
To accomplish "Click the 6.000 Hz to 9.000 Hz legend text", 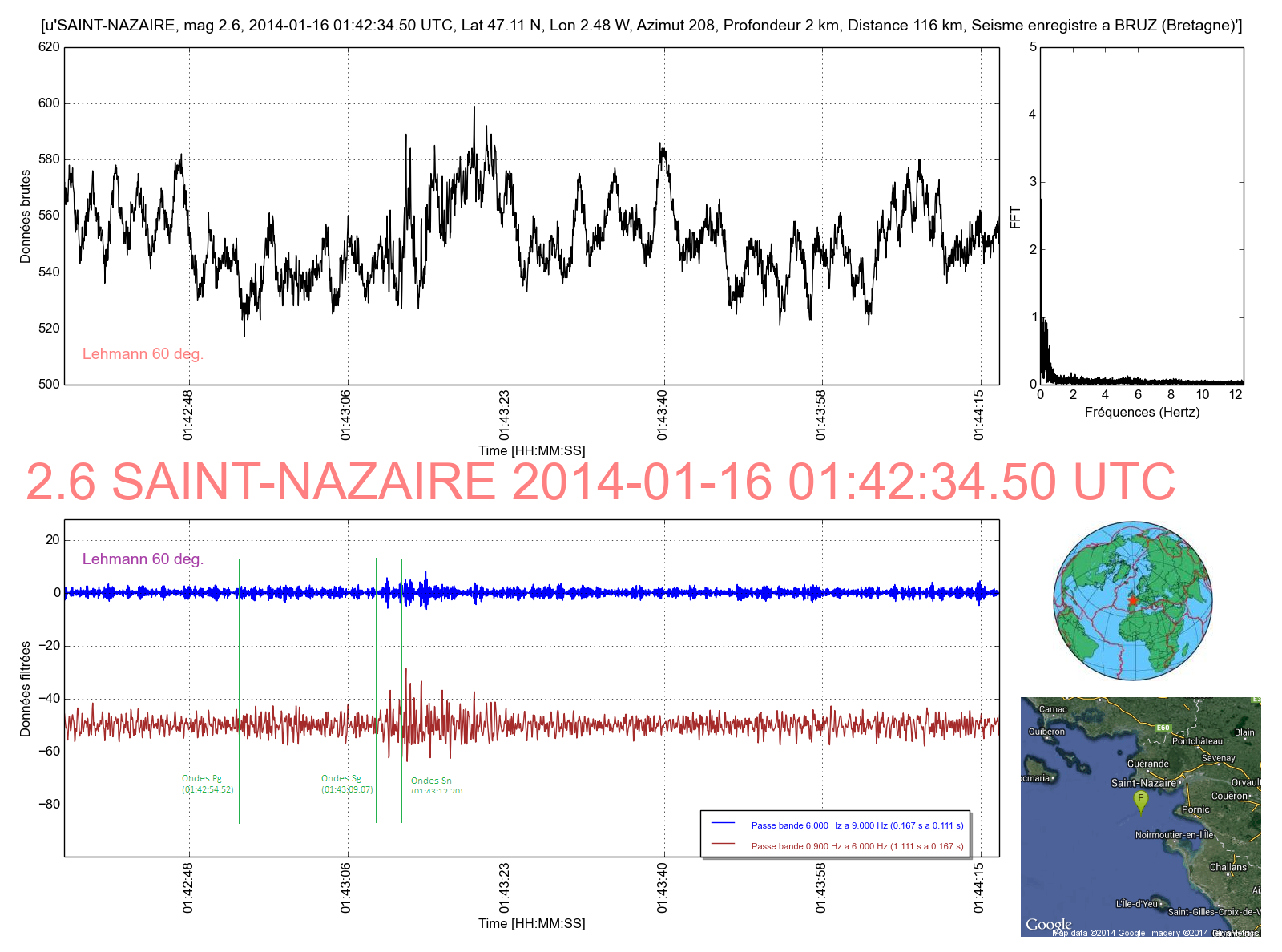I will (x=857, y=825).
